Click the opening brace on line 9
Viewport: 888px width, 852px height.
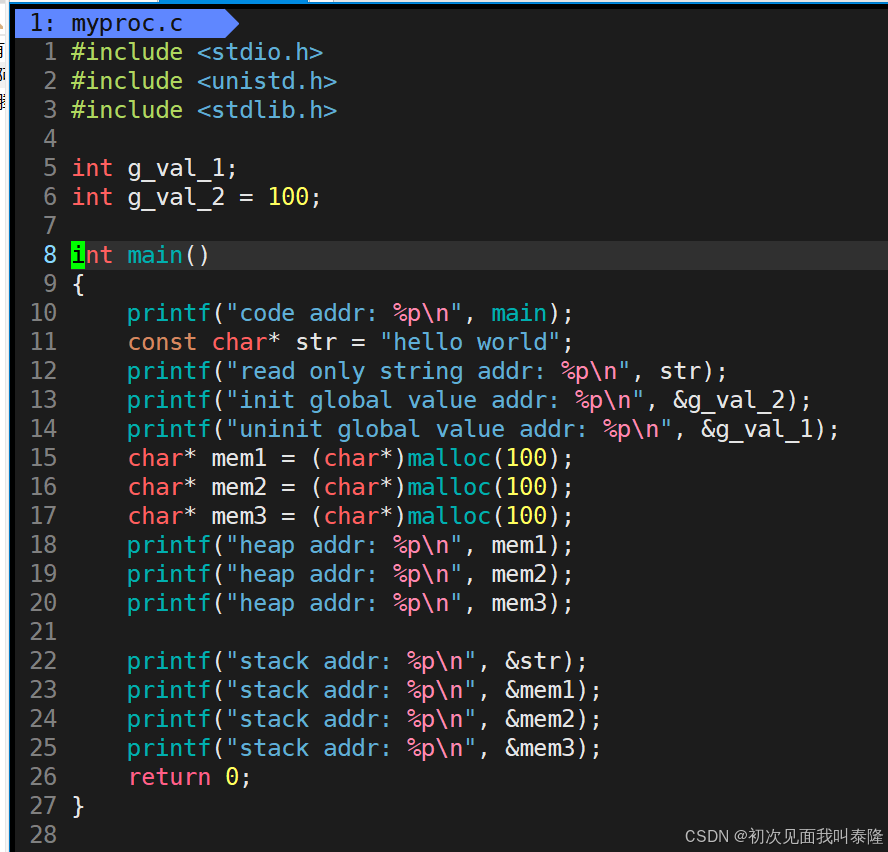coord(78,284)
